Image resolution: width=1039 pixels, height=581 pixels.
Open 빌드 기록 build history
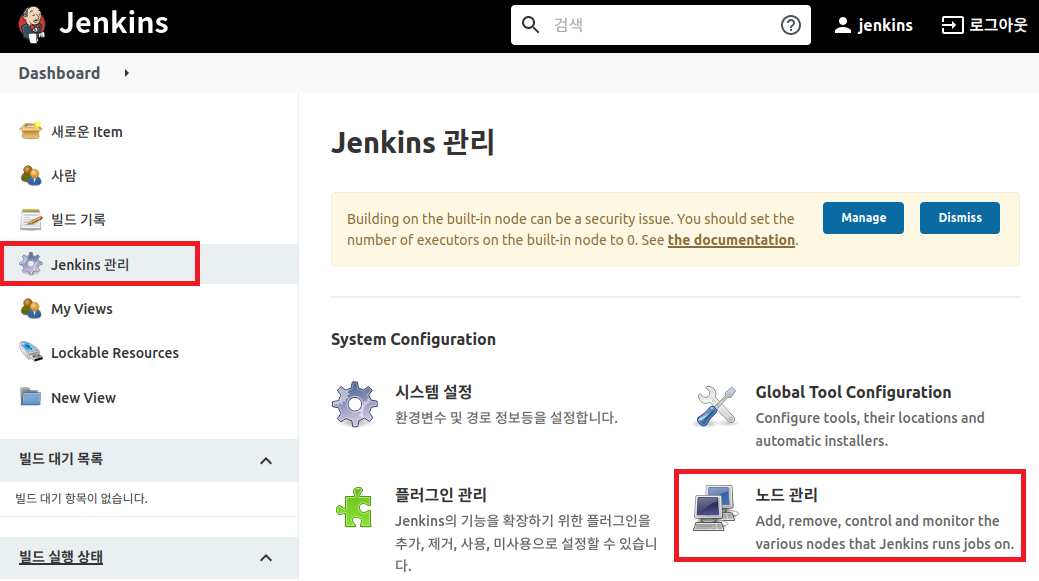click(78, 219)
